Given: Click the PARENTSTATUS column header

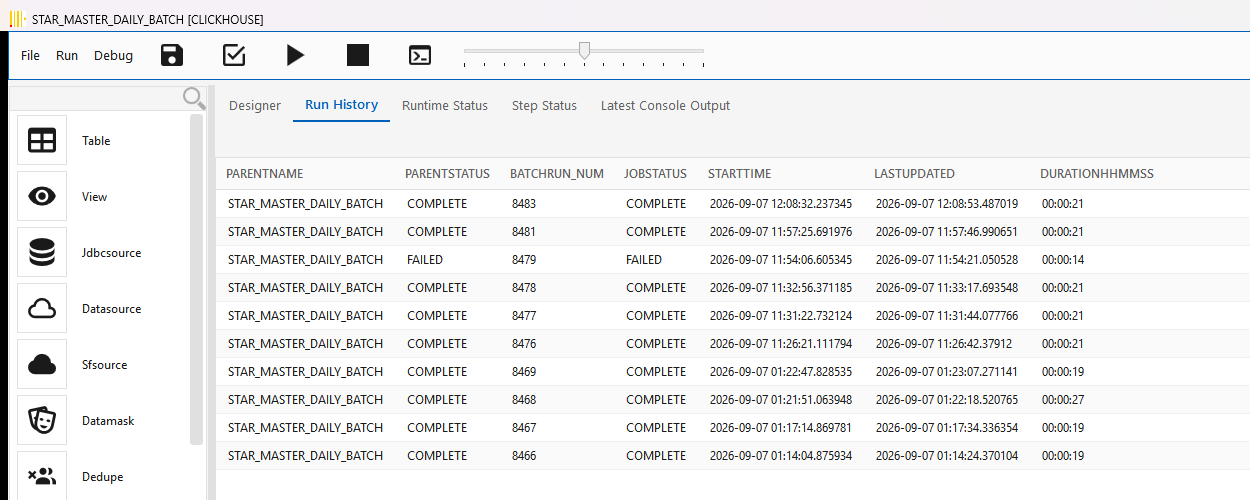Looking at the screenshot, I should coord(447,174).
